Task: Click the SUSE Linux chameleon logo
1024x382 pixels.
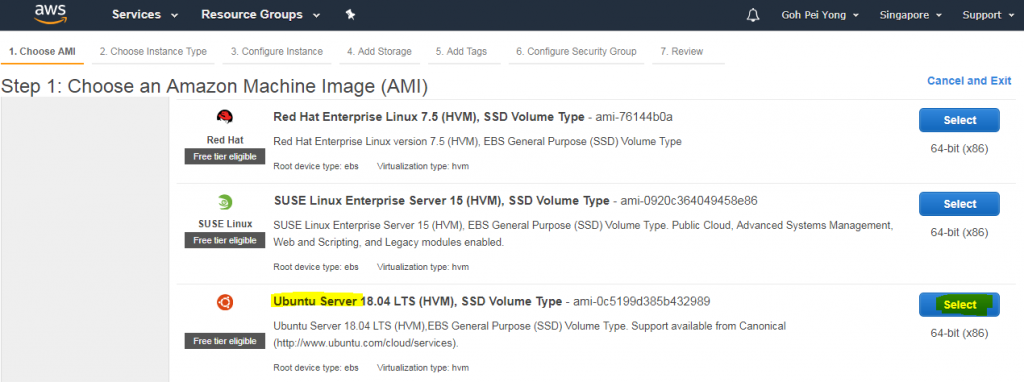Action: 225,202
